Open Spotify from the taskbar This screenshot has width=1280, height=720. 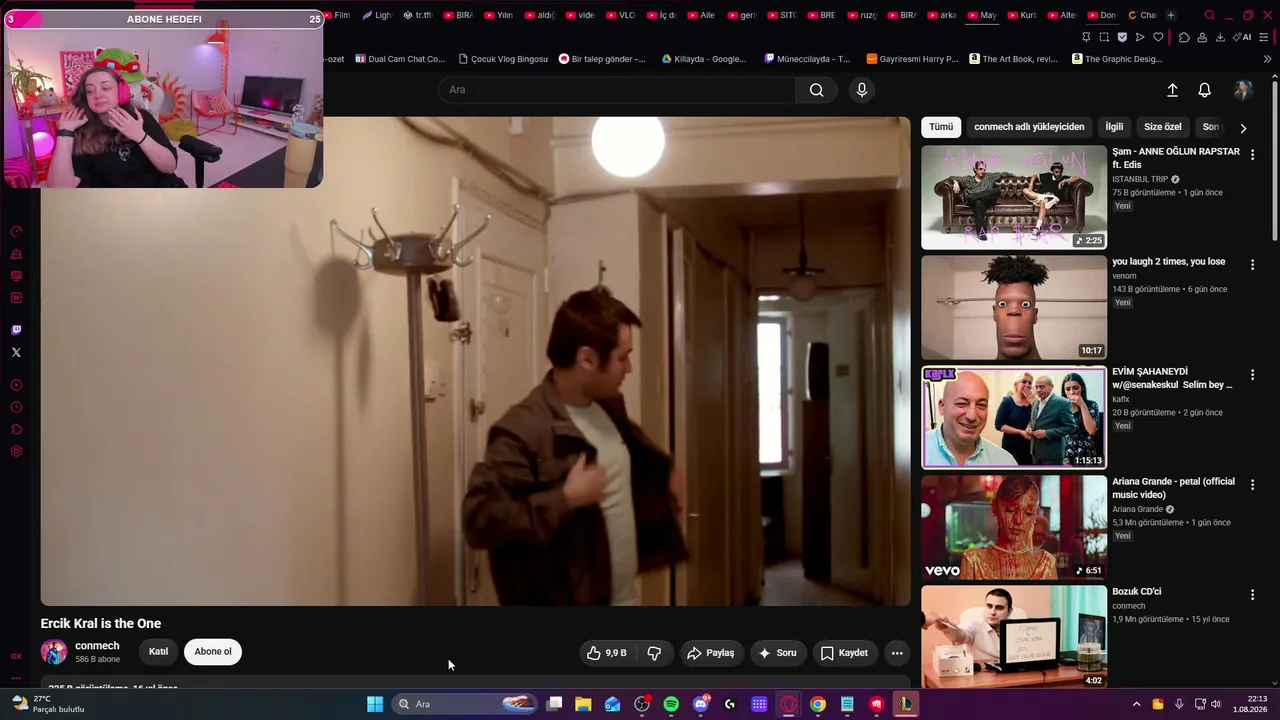pyautogui.click(x=671, y=704)
